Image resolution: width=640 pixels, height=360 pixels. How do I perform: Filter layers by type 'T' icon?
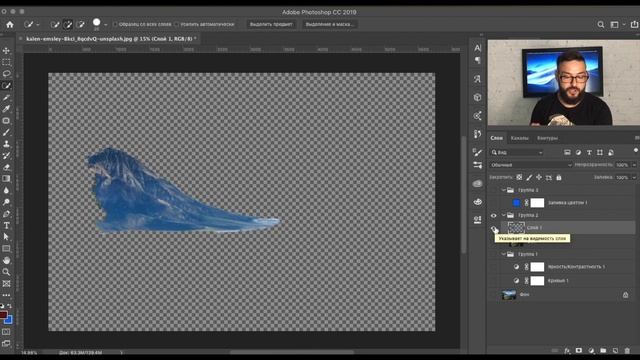(x=589, y=152)
